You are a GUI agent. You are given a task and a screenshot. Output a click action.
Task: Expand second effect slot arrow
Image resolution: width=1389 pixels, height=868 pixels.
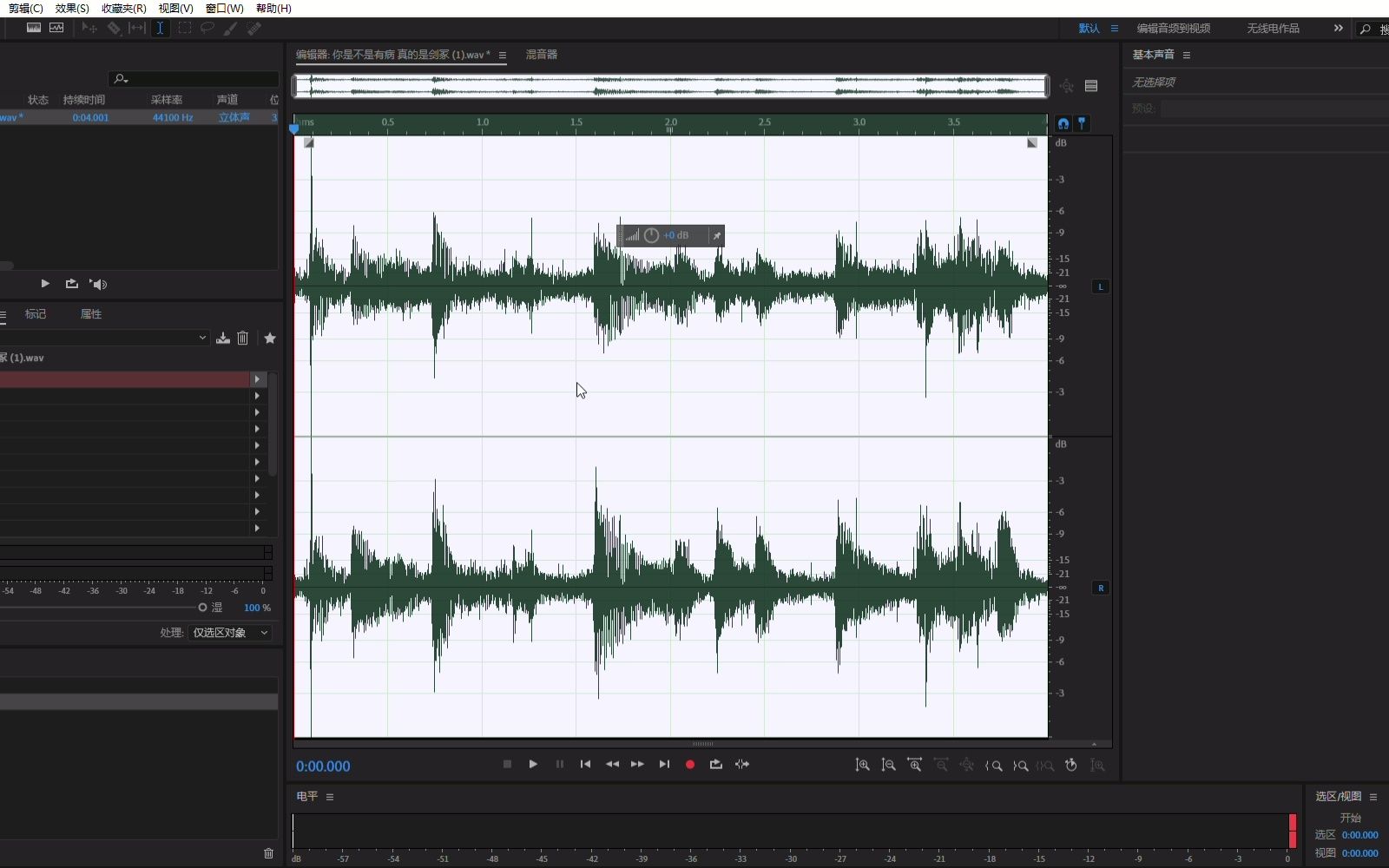tap(257, 396)
